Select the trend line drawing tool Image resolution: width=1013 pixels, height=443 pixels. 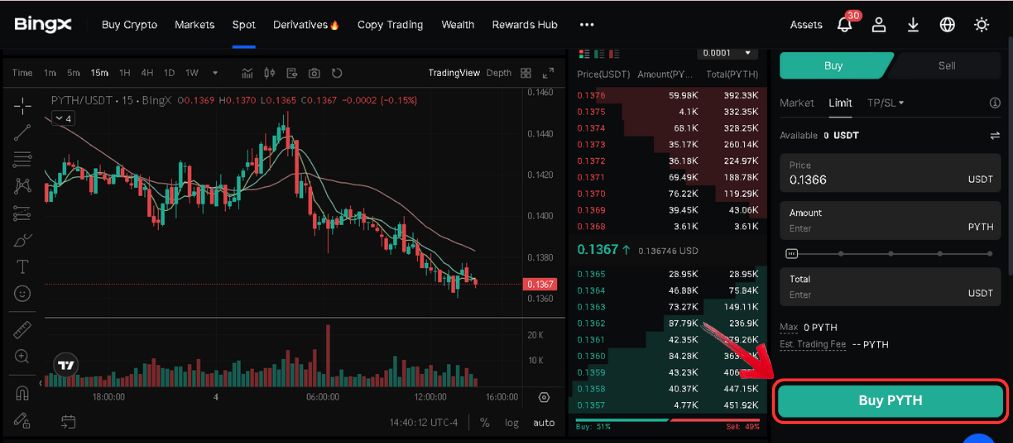(x=23, y=132)
